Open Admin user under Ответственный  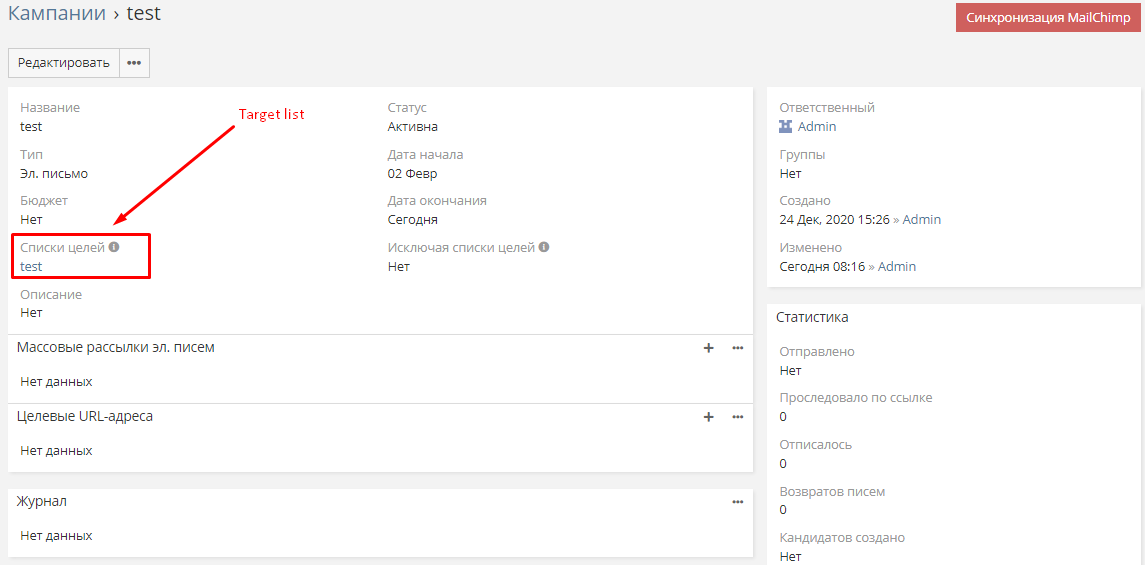817,127
